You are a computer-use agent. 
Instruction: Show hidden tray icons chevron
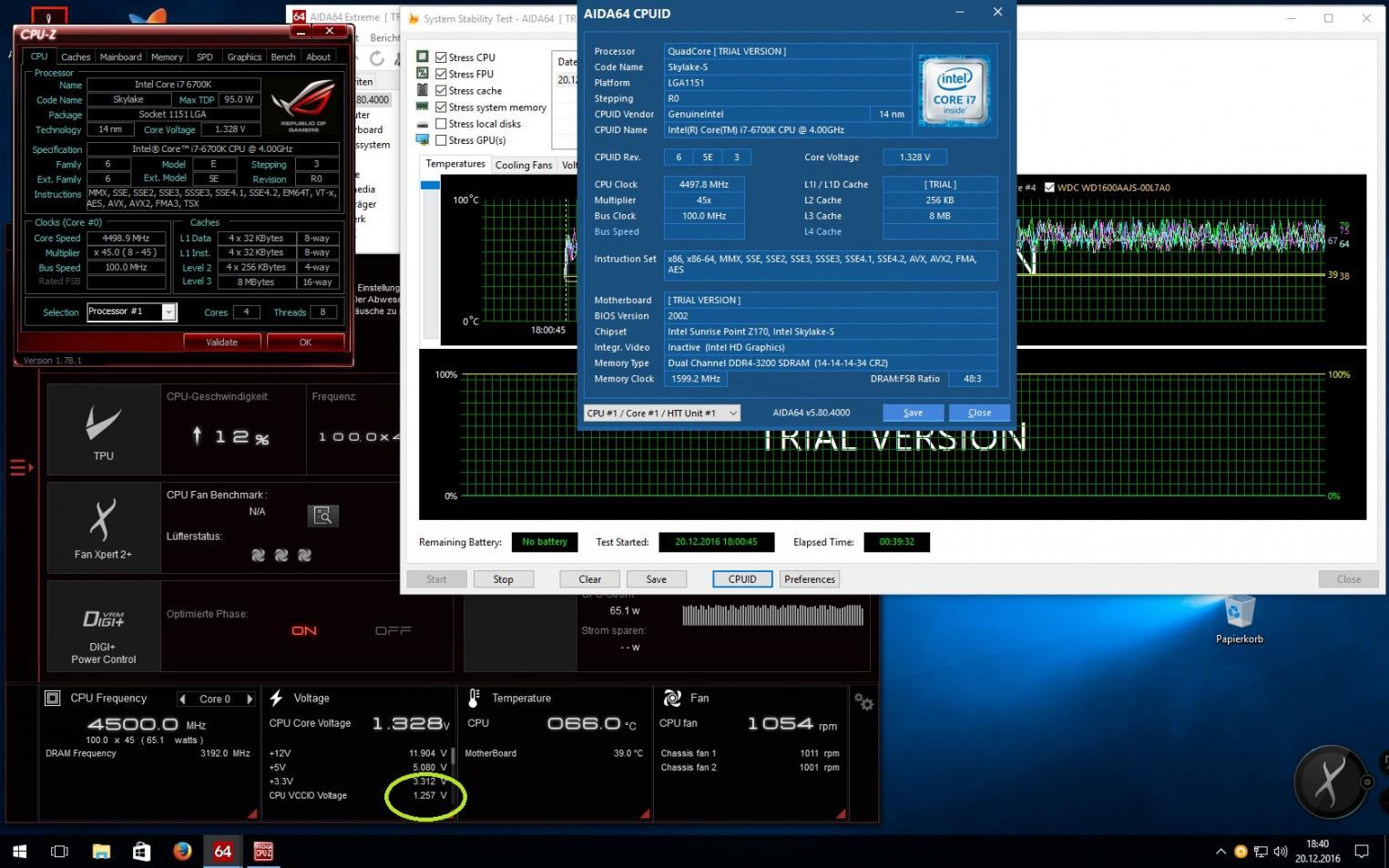1220,852
